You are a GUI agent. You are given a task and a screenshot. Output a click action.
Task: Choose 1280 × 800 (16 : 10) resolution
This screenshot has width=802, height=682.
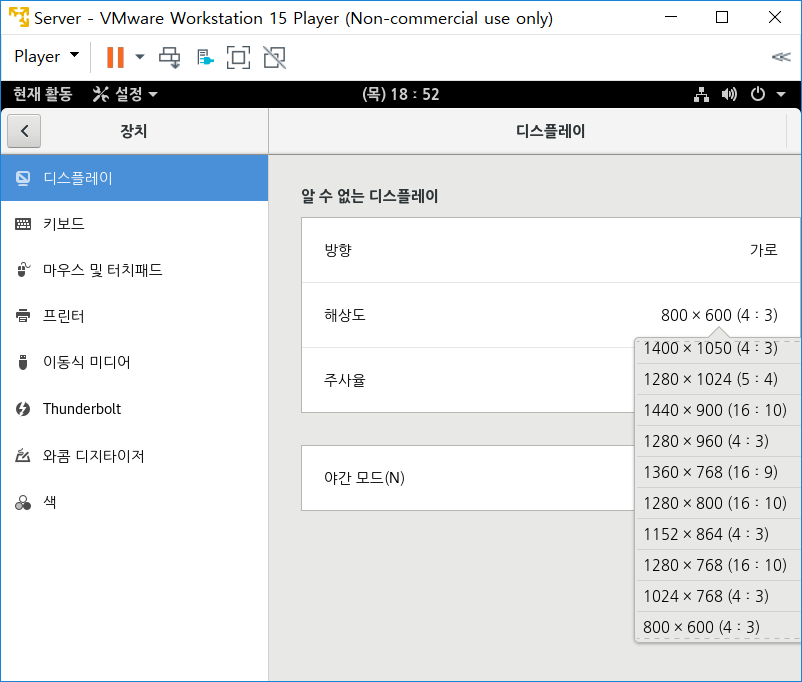point(718,503)
